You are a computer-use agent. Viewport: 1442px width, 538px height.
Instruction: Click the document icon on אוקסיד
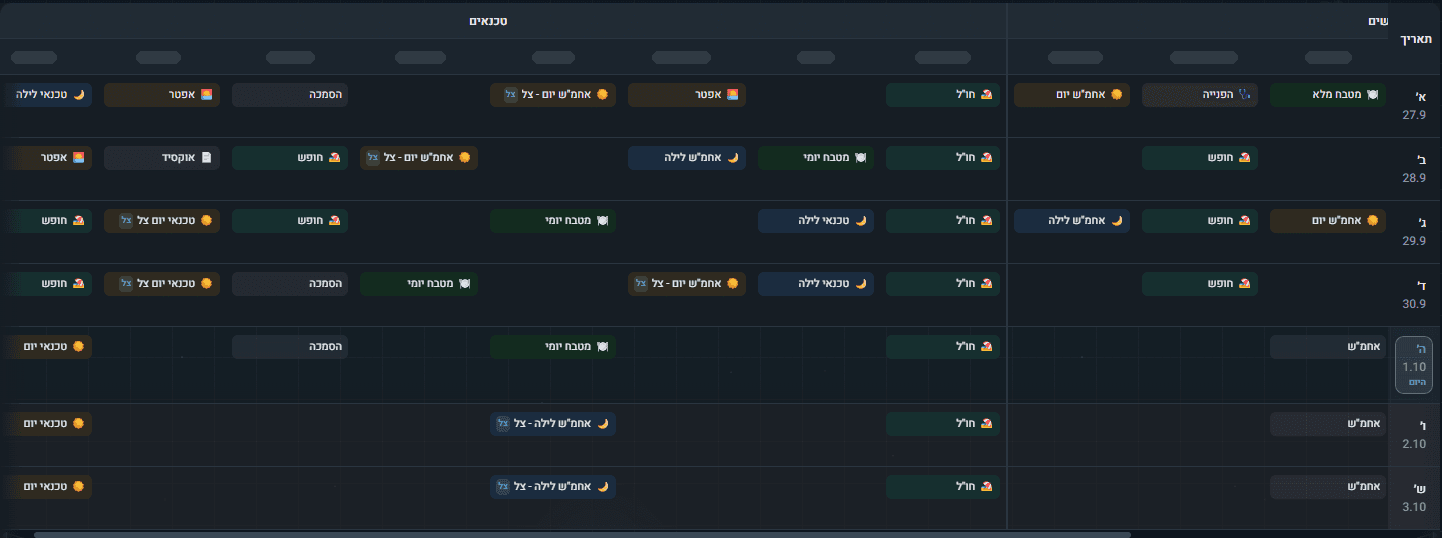point(207,158)
